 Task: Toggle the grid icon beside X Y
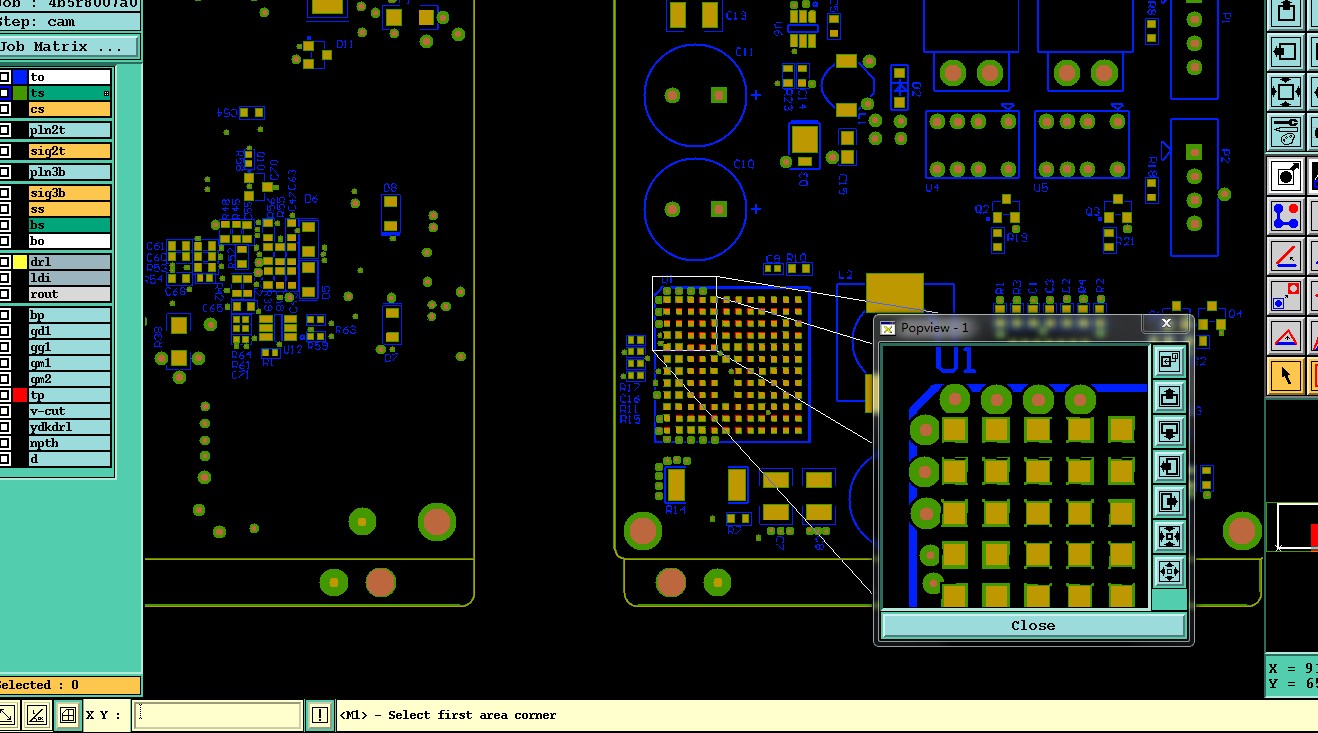coord(67,715)
